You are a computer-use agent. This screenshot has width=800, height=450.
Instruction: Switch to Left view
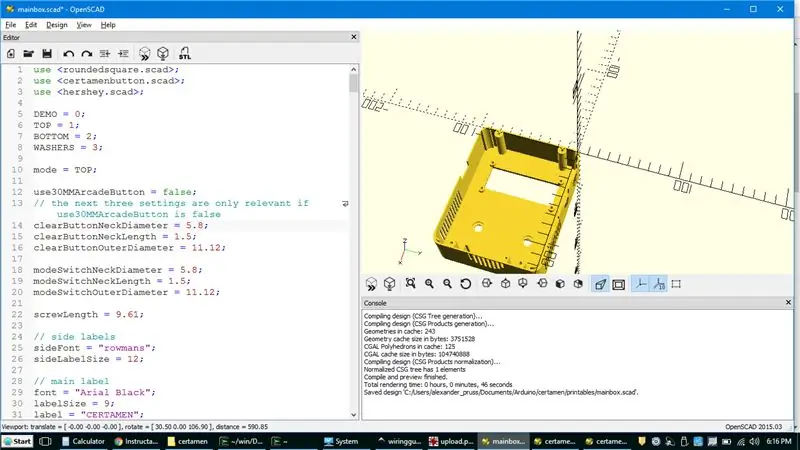(x=542, y=284)
